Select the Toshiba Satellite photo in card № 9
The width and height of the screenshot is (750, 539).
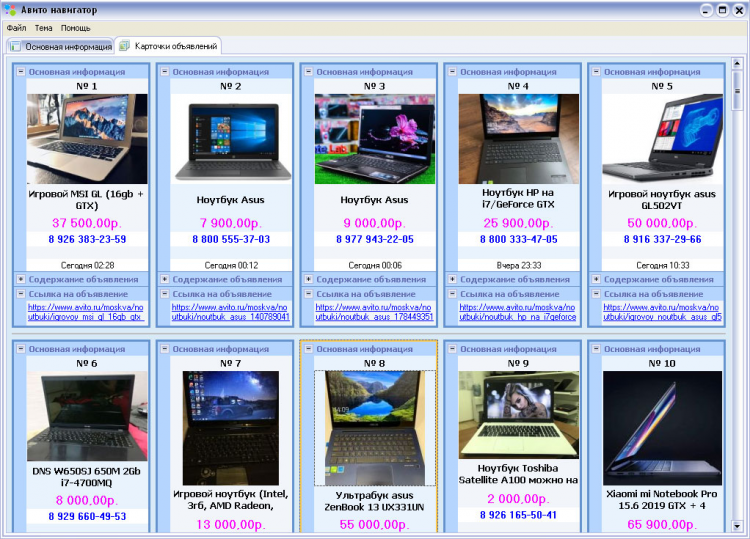pyautogui.click(x=518, y=415)
